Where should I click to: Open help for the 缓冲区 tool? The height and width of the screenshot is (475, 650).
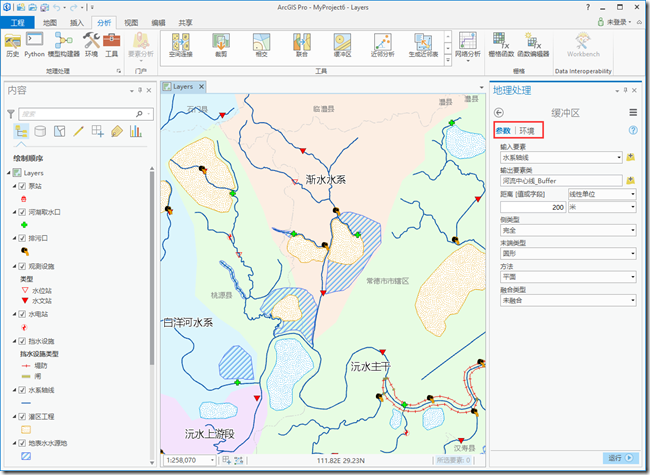point(633,130)
